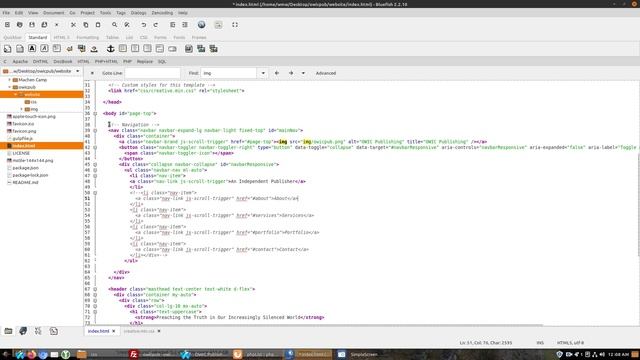This screenshot has width=640, height=360.
Task: Open Firefox from the taskbar
Action: [31, 354]
